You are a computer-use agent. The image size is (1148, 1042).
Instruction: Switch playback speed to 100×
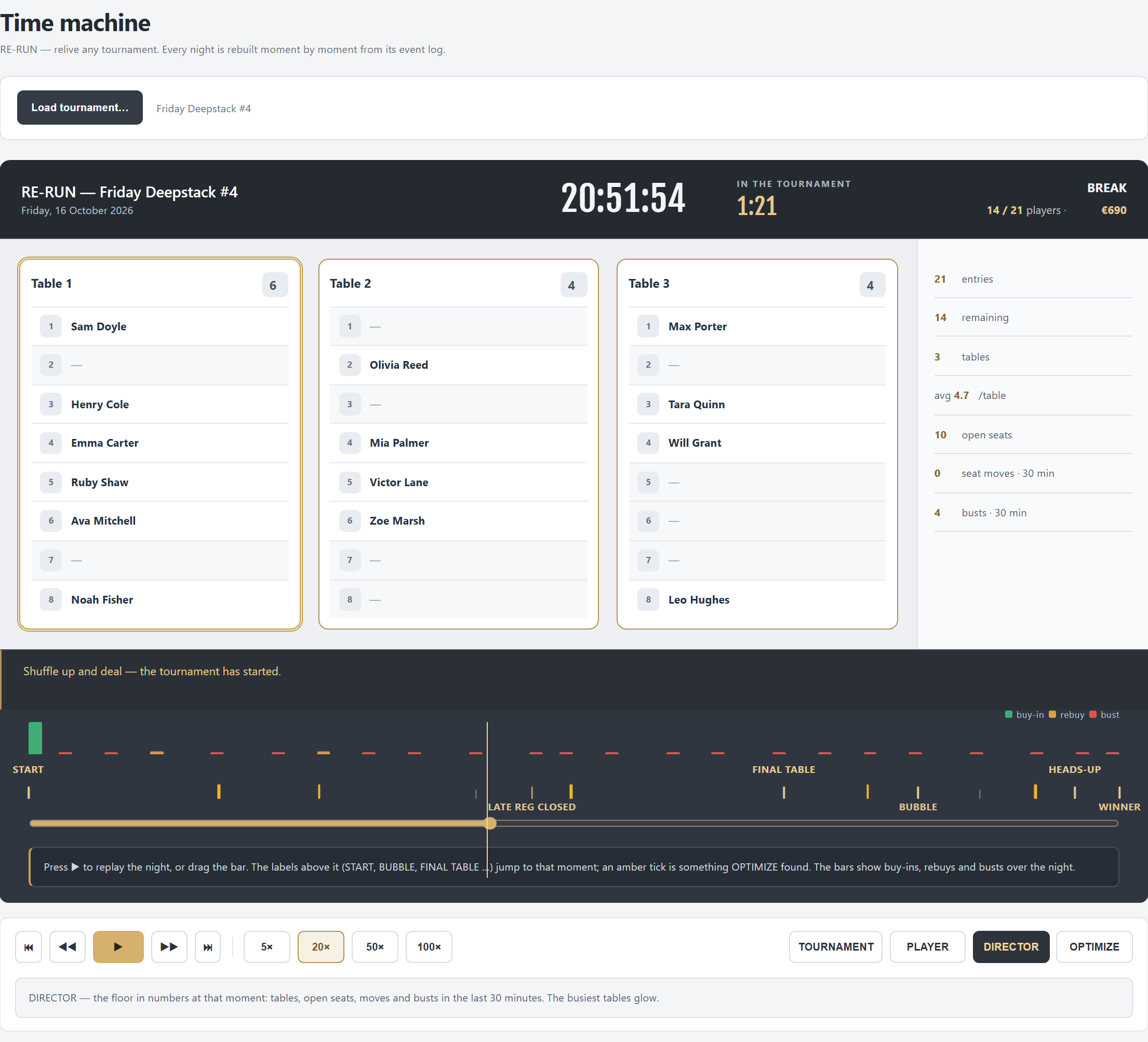point(429,947)
